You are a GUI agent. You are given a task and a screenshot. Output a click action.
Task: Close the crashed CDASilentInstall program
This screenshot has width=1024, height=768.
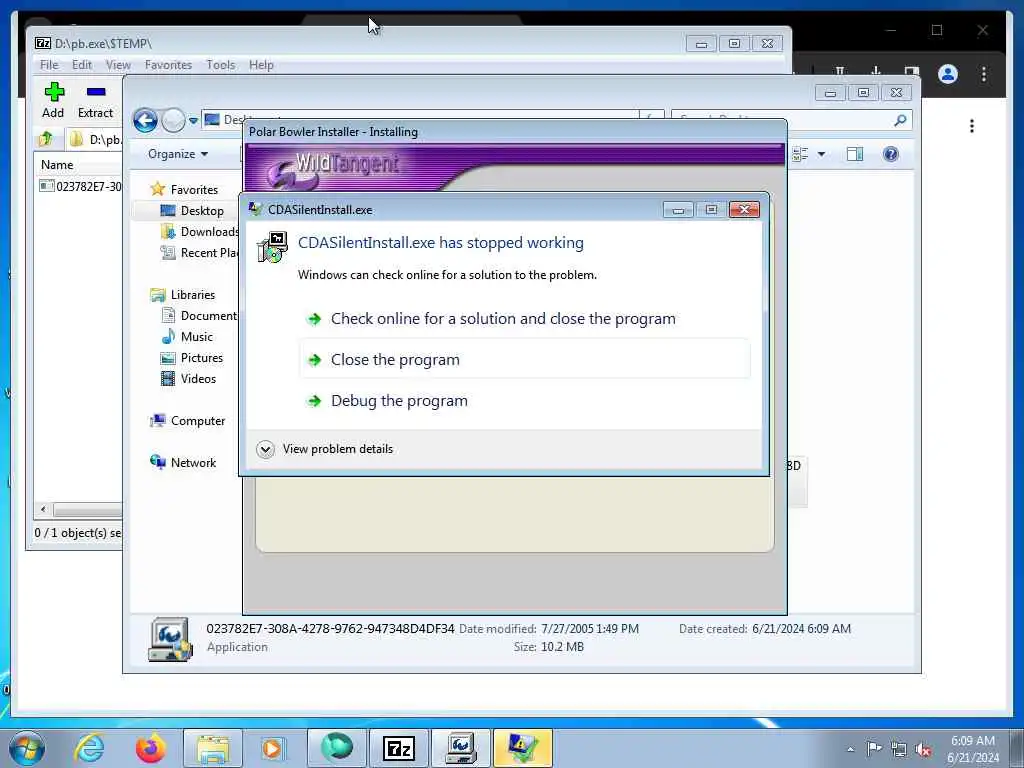click(524, 360)
